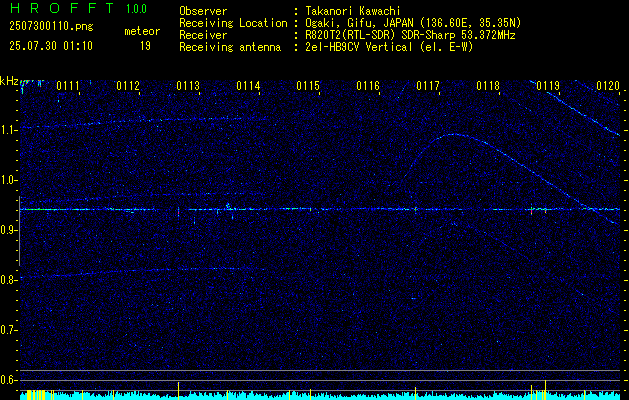Click the HROFFT title text
Screen dimensions: 629x400
point(63,8)
